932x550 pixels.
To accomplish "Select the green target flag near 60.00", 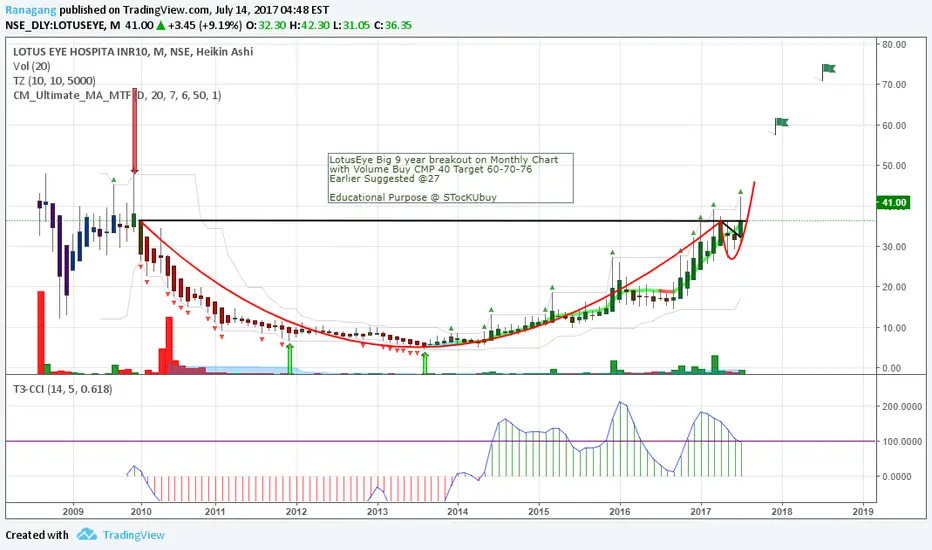I will pyautogui.click(x=781, y=124).
